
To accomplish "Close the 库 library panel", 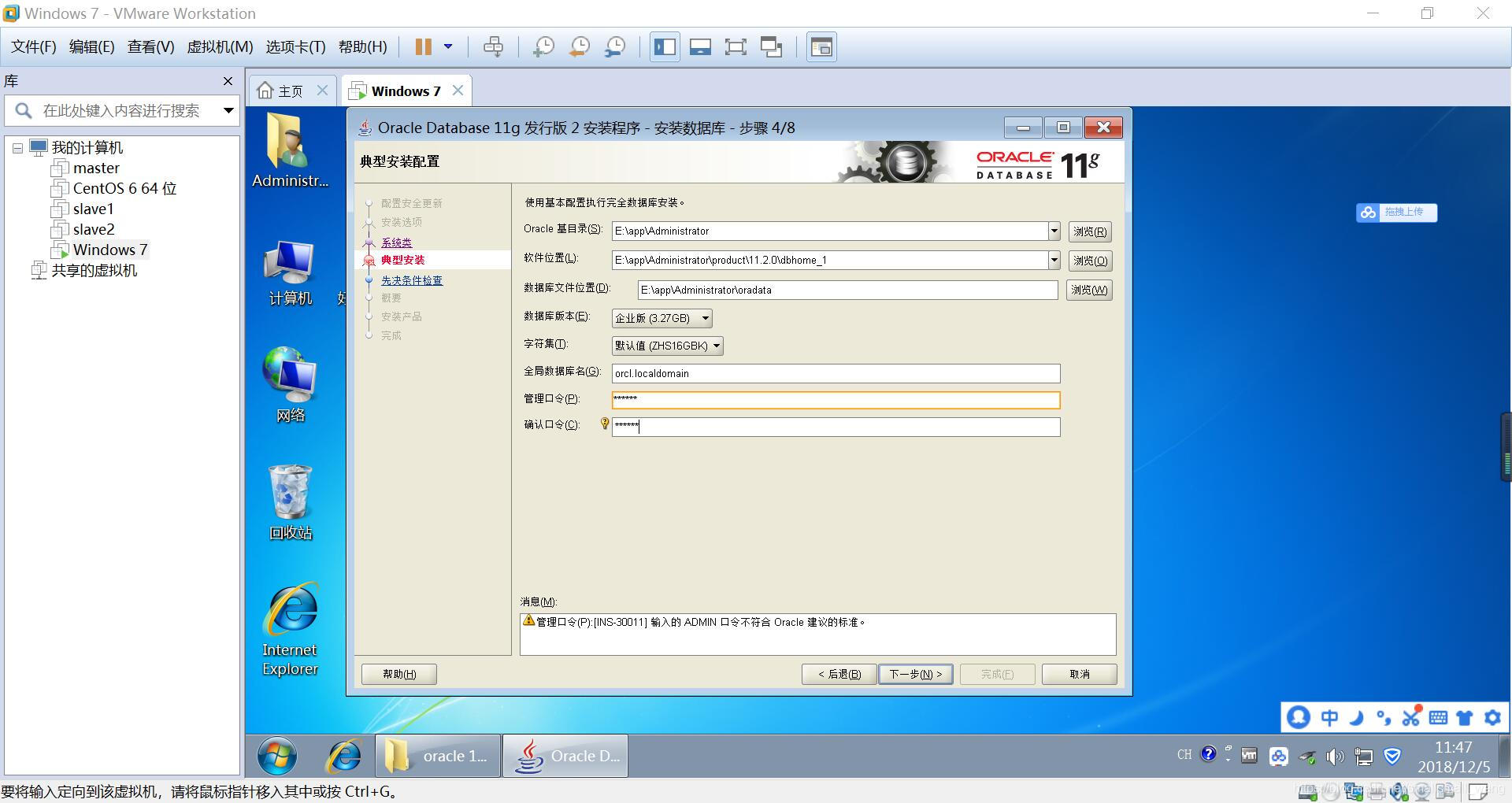I will 228,81.
